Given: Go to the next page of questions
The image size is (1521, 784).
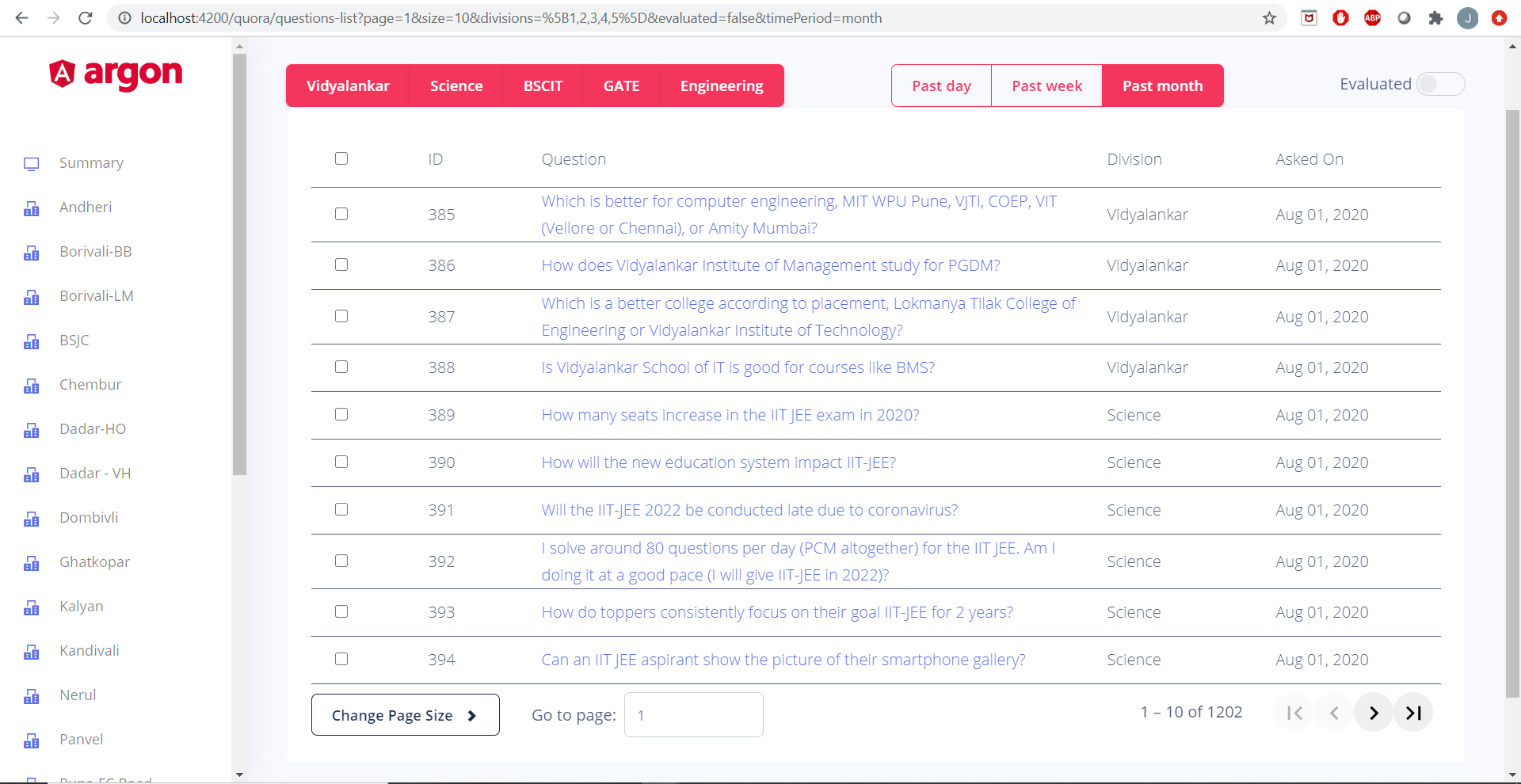Looking at the screenshot, I should [1374, 713].
